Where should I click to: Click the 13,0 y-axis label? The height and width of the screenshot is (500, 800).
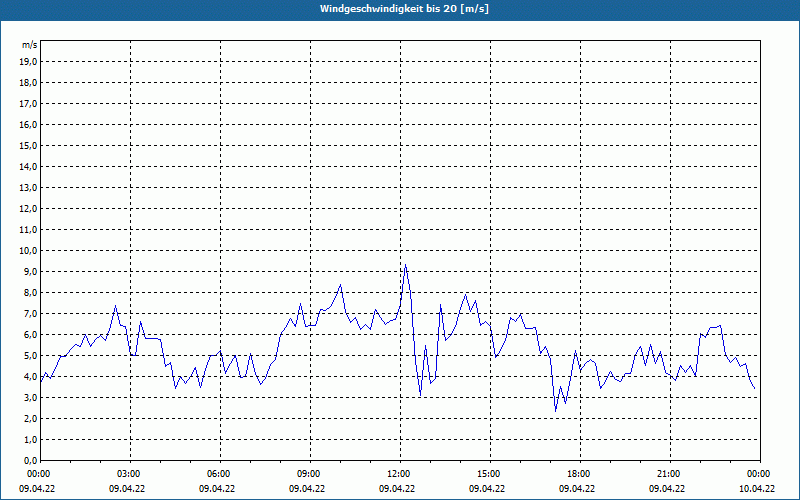29,188
